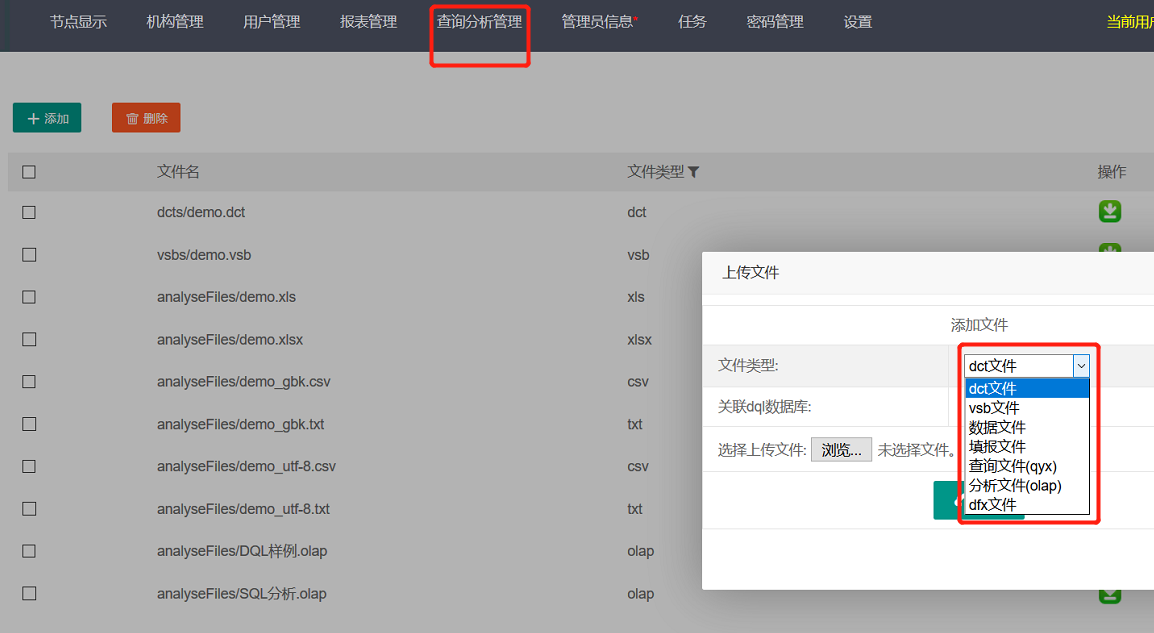Click the 未选择文件 status text

click(x=916, y=450)
